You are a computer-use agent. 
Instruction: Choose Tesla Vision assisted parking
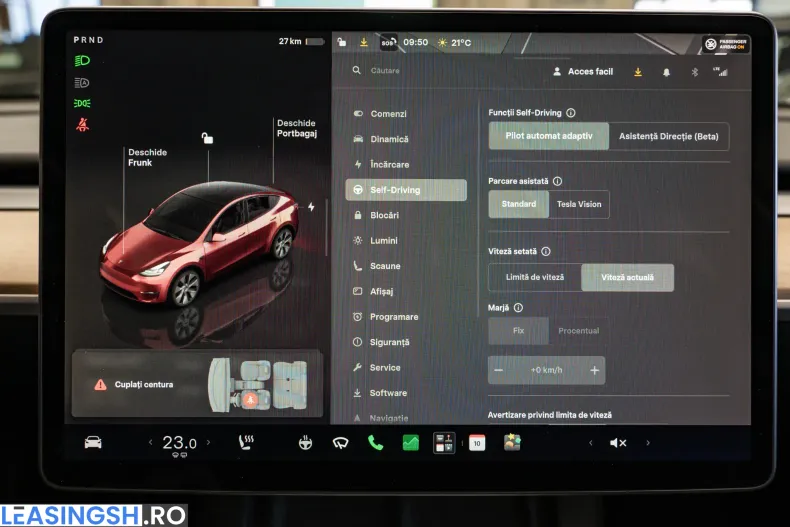(x=579, y=204)
